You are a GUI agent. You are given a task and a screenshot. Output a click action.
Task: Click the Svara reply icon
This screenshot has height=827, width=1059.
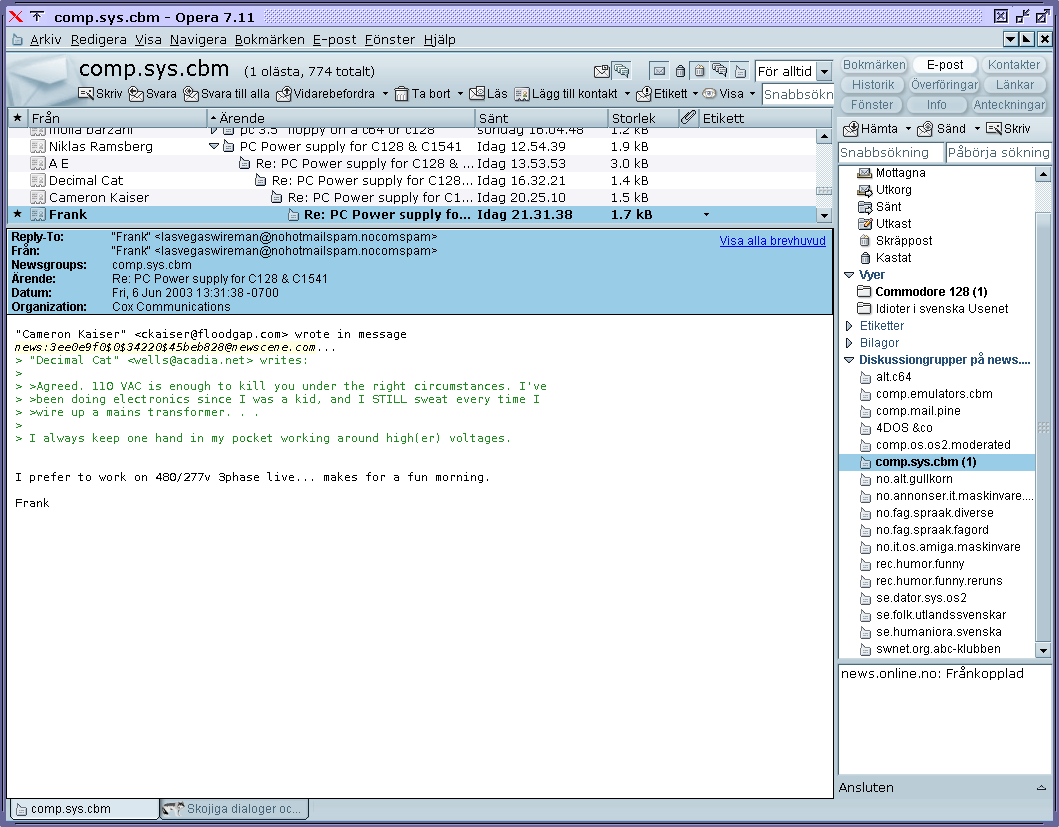(x=136, y=94)
